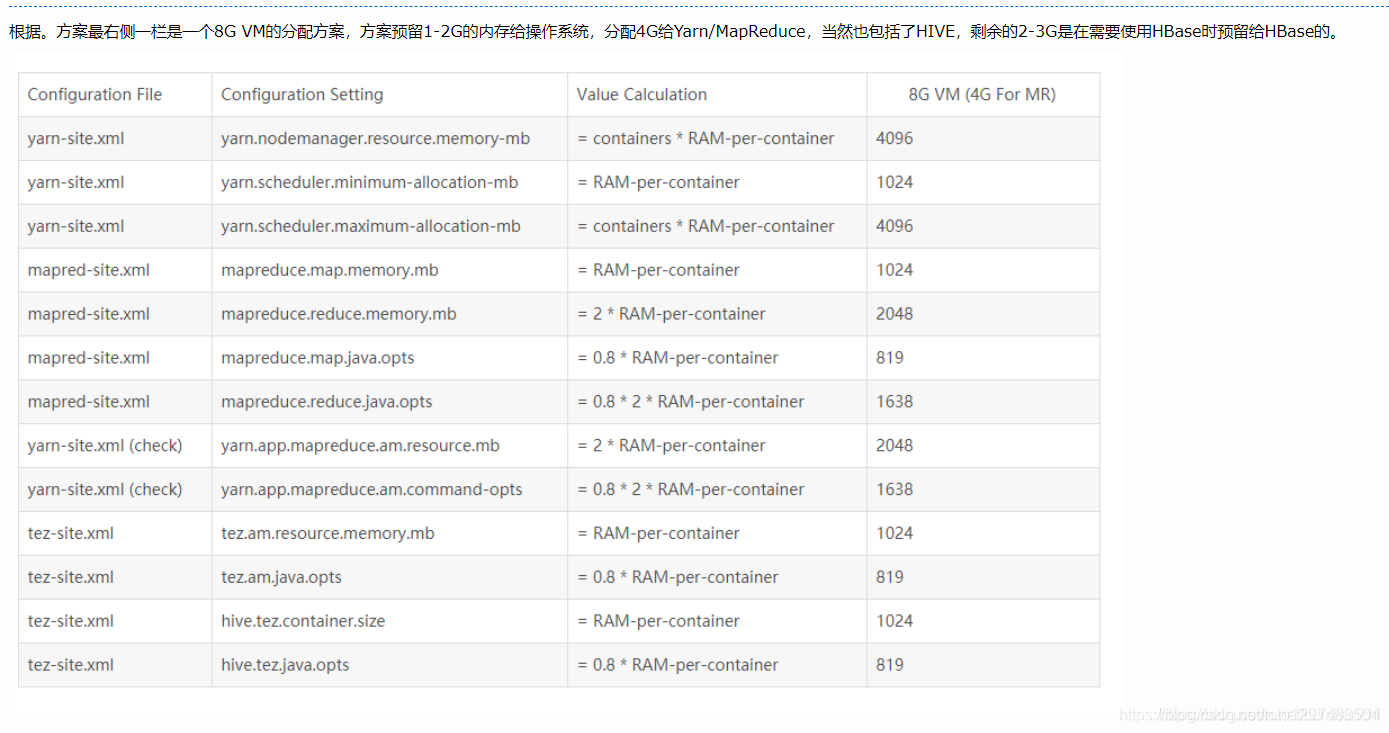Select the hive.tez.java.opts setting cell
The width and height of the screenshot is (1389, 733).
390,665
